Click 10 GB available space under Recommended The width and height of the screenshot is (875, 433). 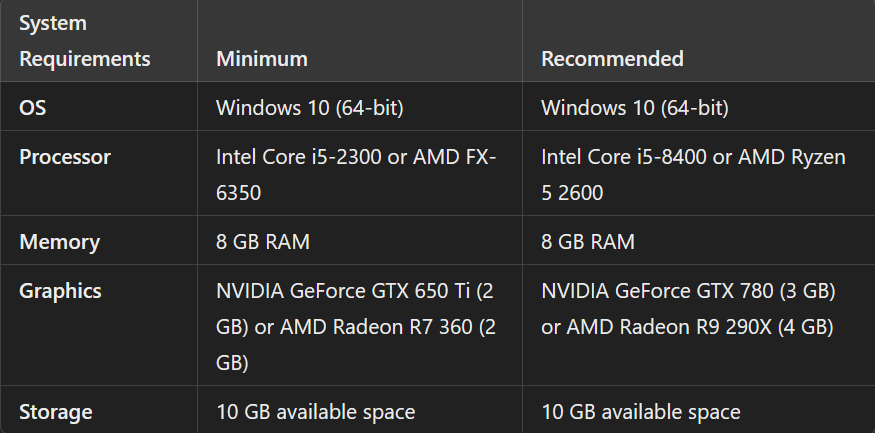[x=640, y=411]
